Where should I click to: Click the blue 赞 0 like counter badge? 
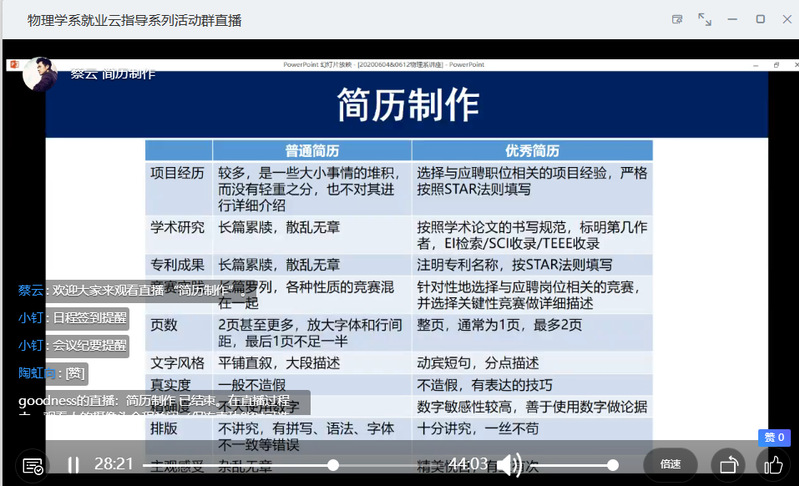[x=774, y=437]
